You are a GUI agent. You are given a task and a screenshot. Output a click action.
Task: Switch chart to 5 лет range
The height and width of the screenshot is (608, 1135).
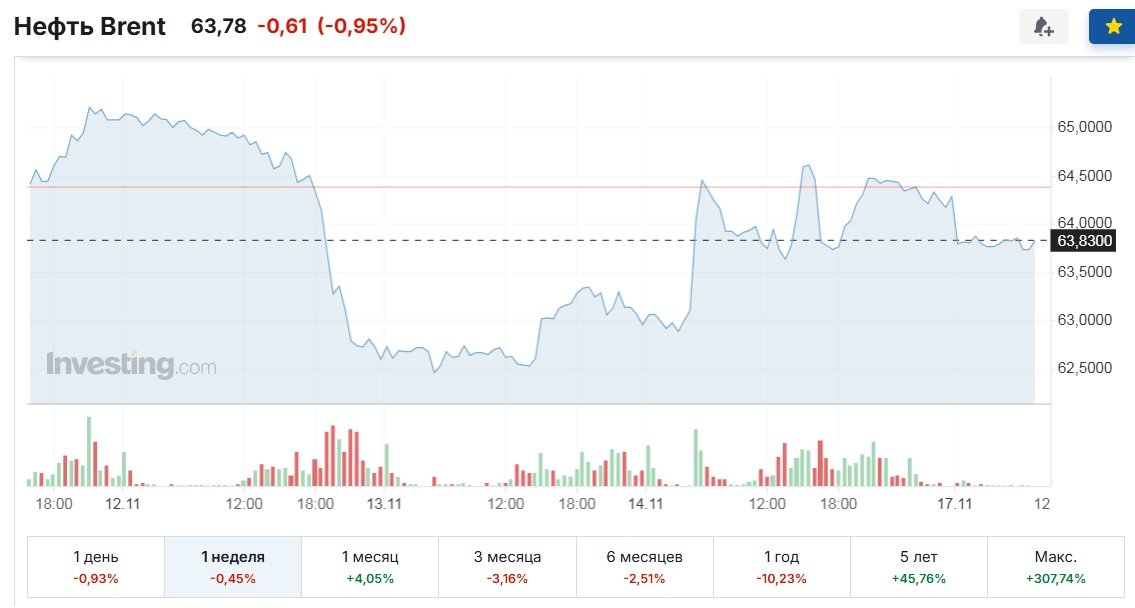pyautogui.click(x=918, y=567)
